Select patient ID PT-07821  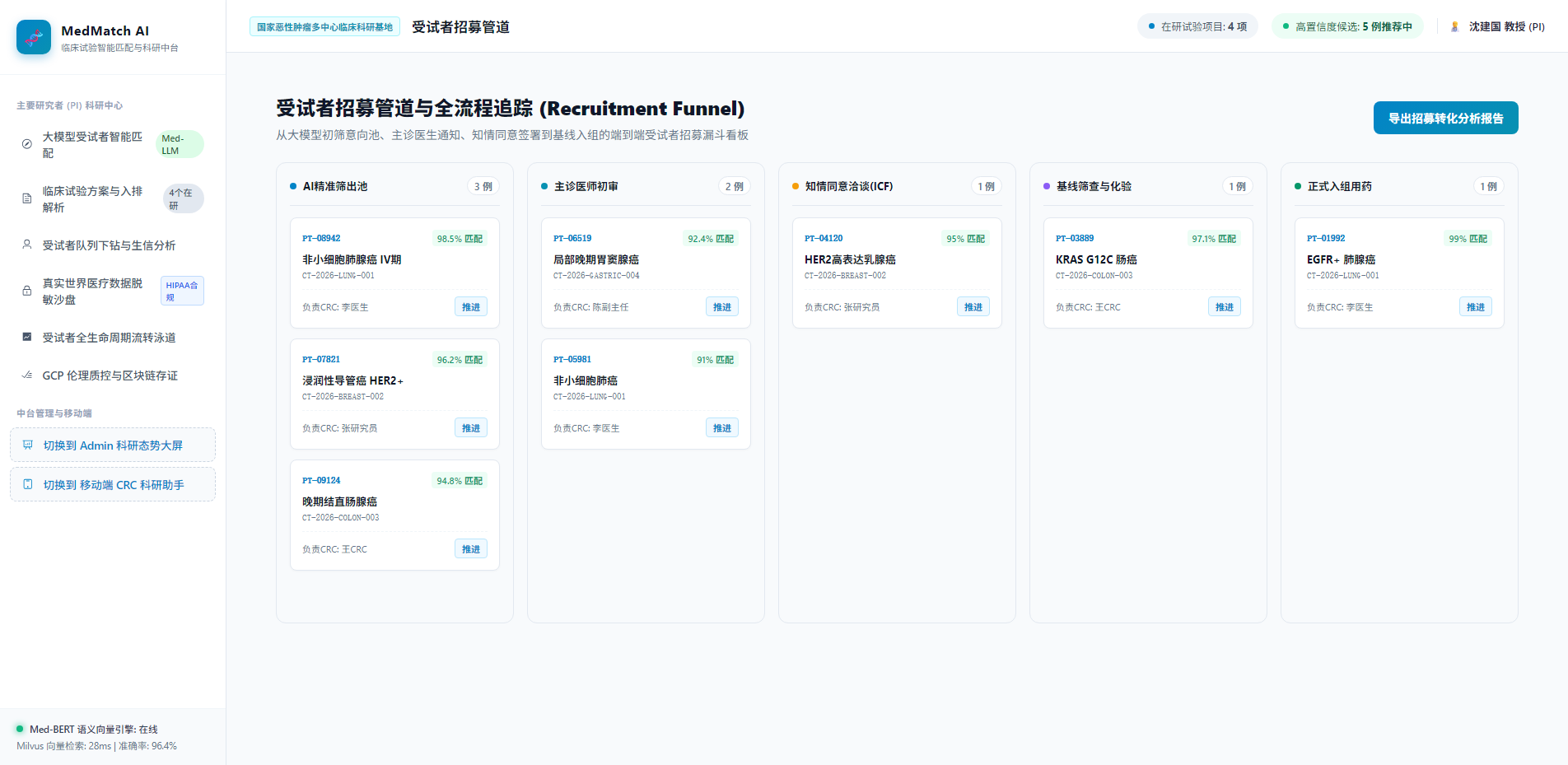pos(321,359)
